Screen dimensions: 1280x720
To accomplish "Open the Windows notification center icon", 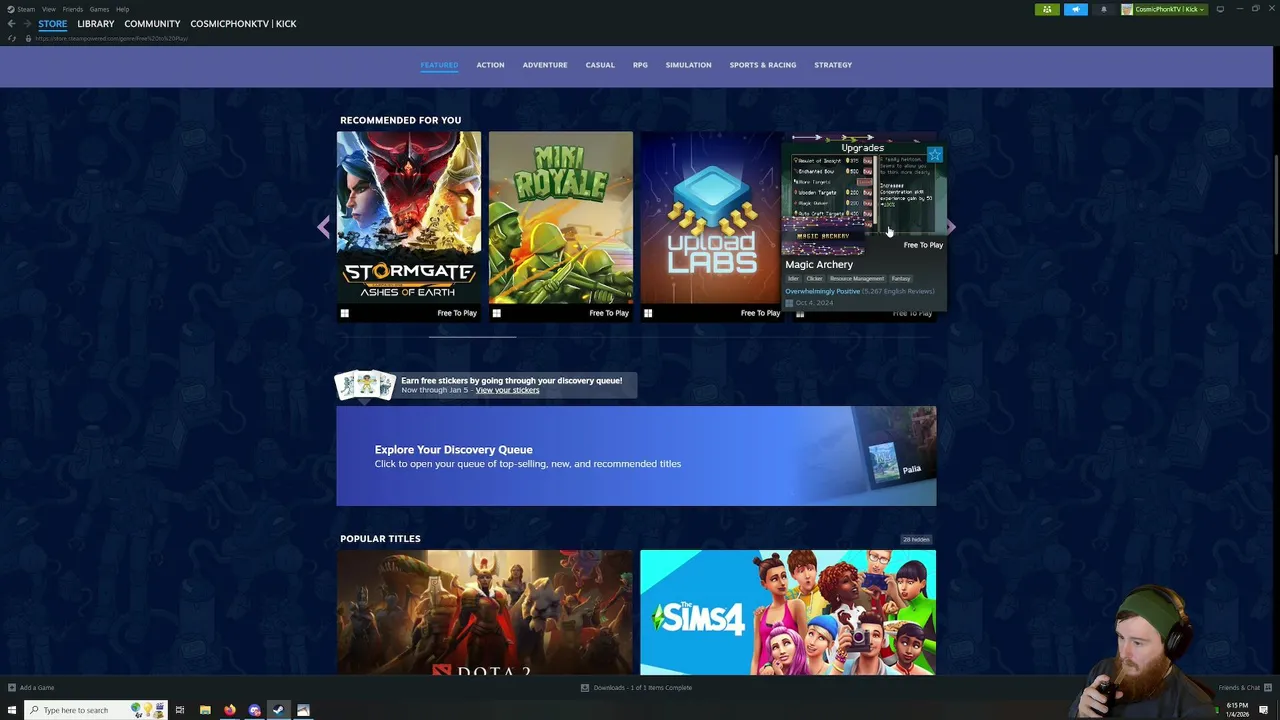I will pyautogui.click(x=1264, y=710).
